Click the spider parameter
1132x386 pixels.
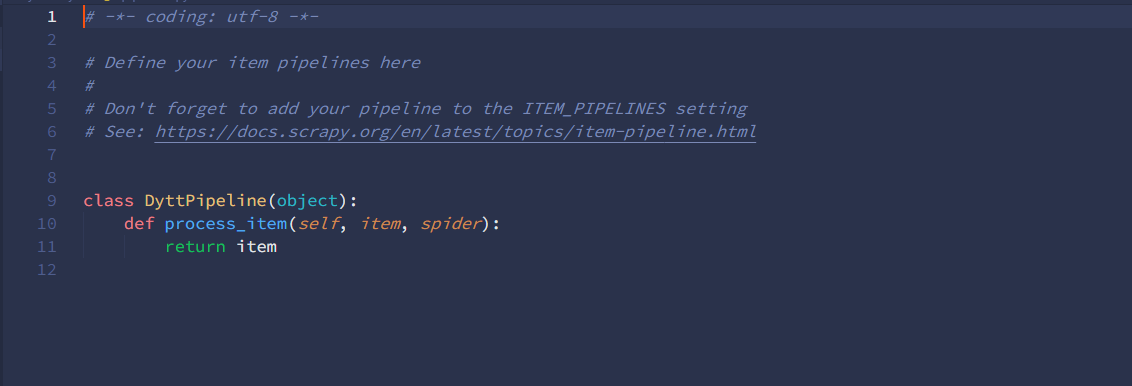451,224
